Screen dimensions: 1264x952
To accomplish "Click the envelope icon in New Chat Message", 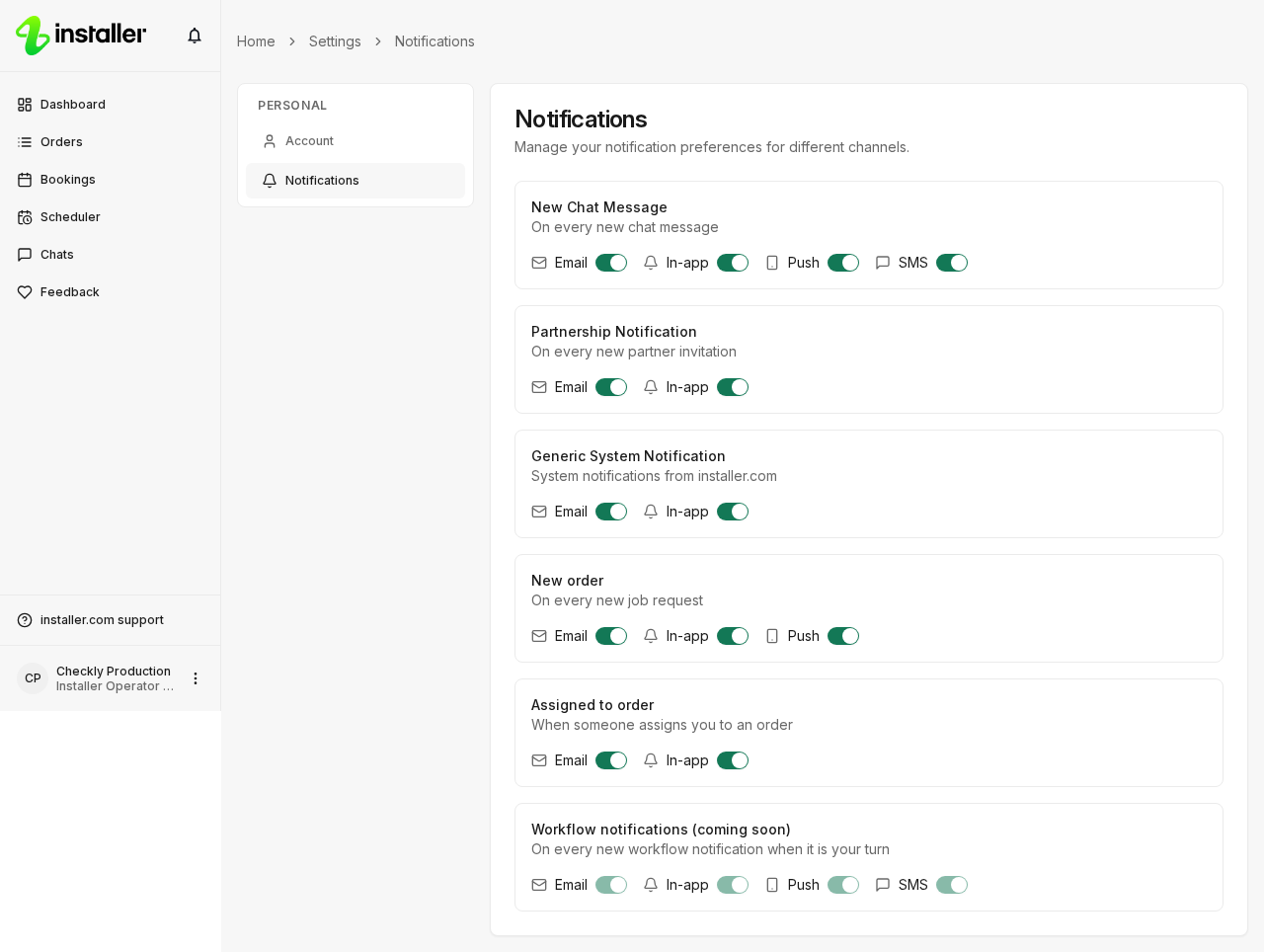I will tap(539, 263).
